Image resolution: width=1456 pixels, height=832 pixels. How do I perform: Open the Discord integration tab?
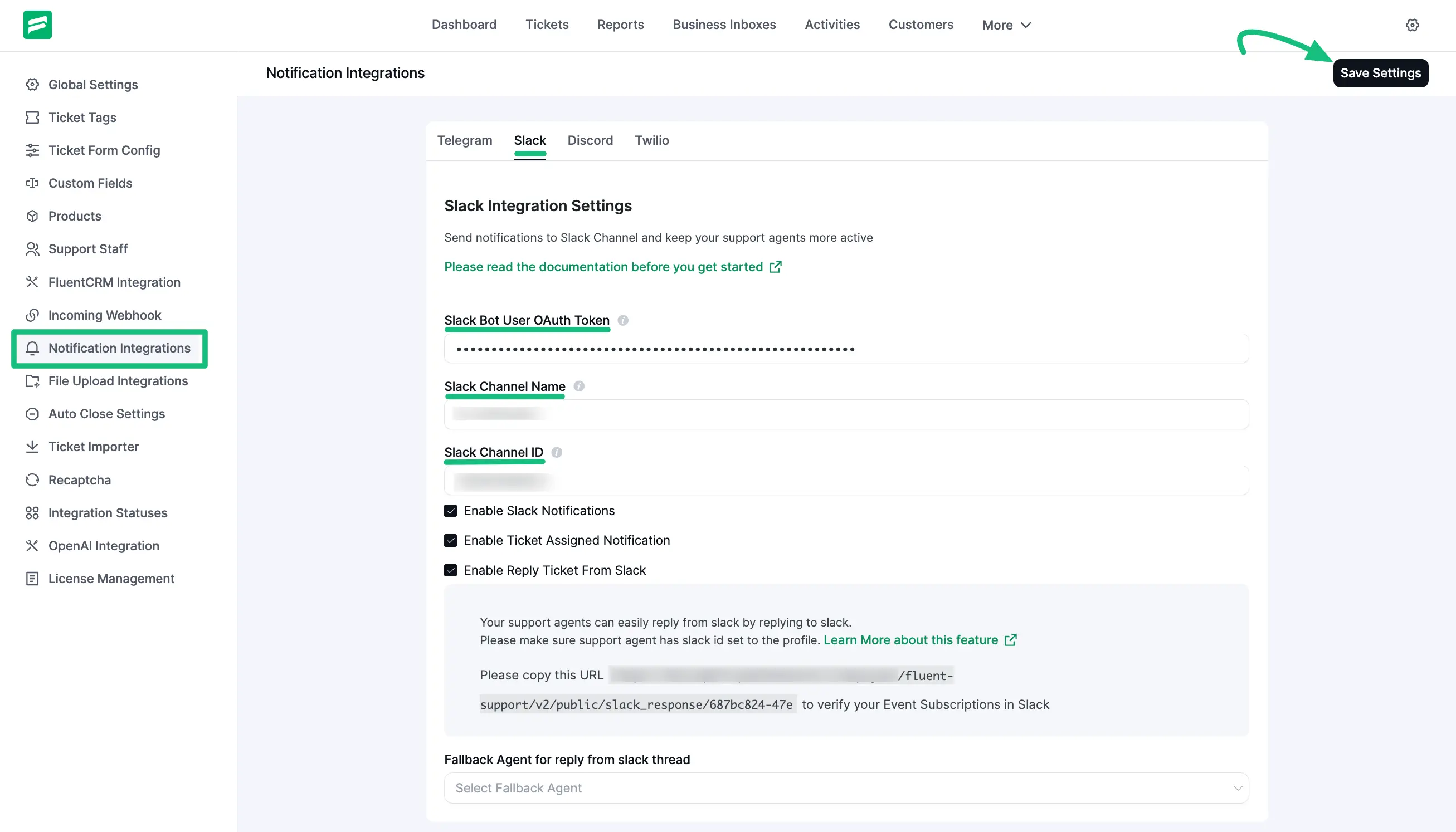[x=590, y=140]
